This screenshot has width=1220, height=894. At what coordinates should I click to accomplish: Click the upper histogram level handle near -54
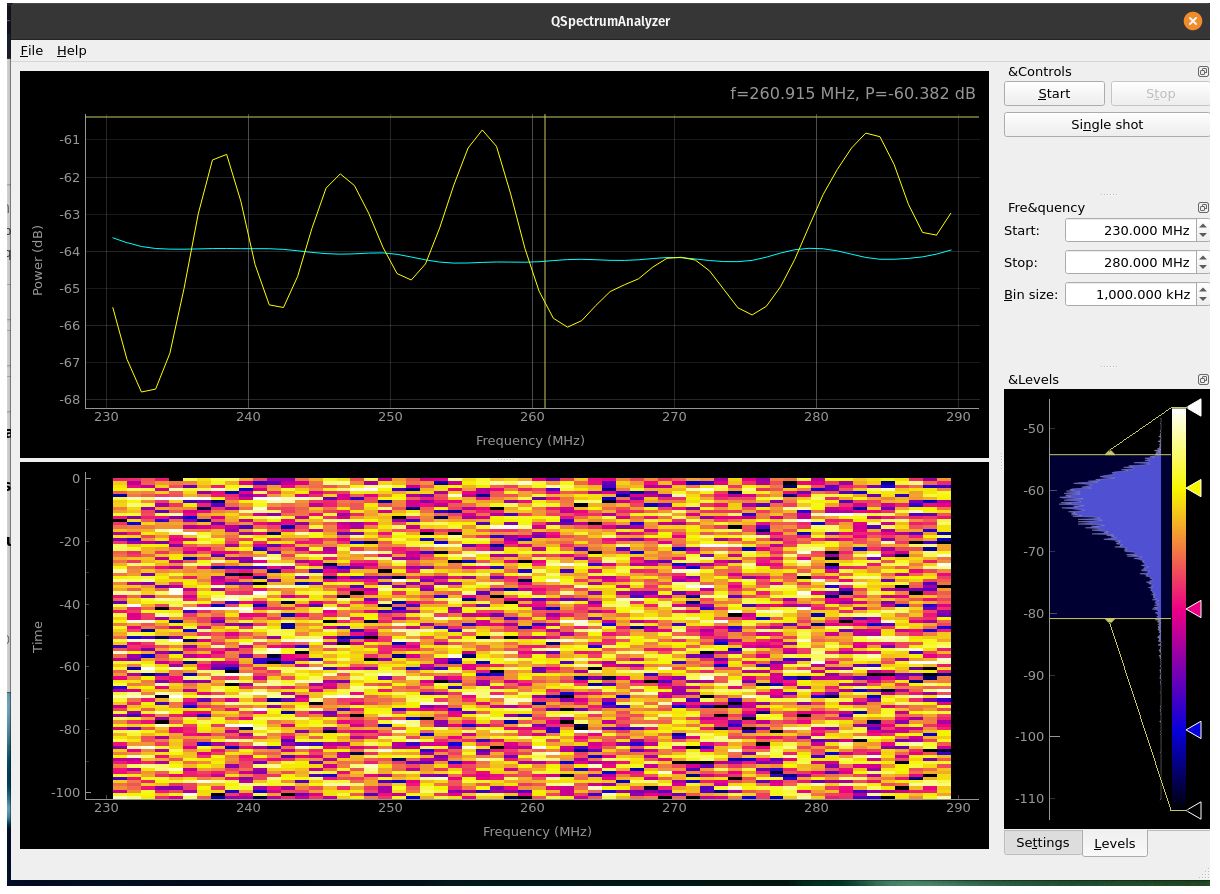pyautogui.click(x=1109, y=453)
